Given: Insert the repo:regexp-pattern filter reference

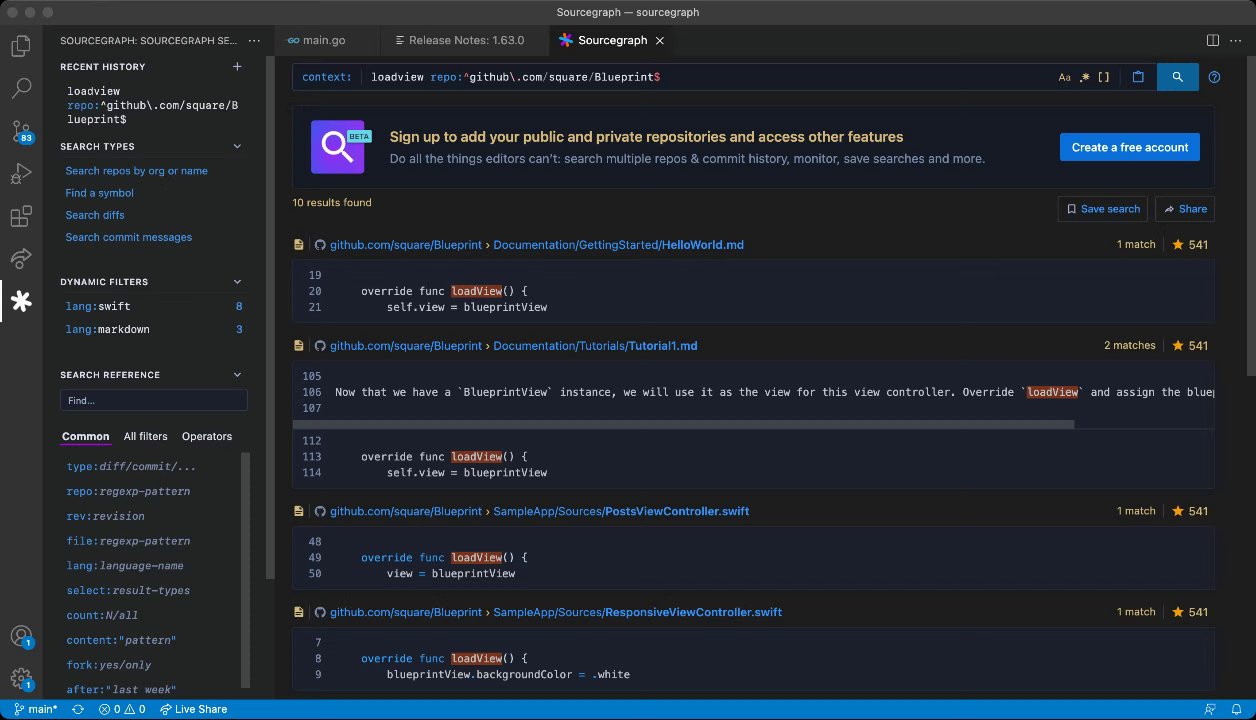Looking at the screenshot, I should [128, 492].
